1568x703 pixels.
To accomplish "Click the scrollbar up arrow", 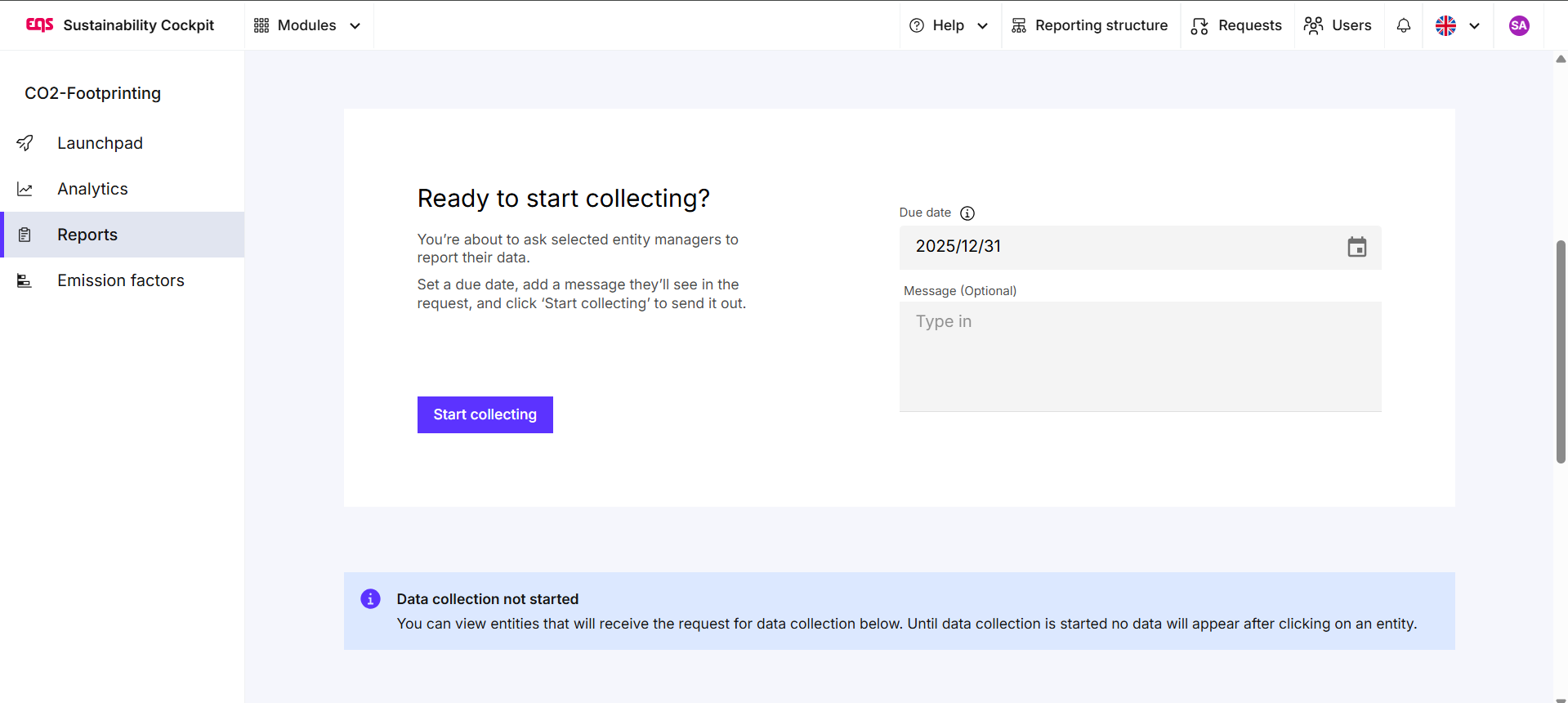I will click(1561, 59).
